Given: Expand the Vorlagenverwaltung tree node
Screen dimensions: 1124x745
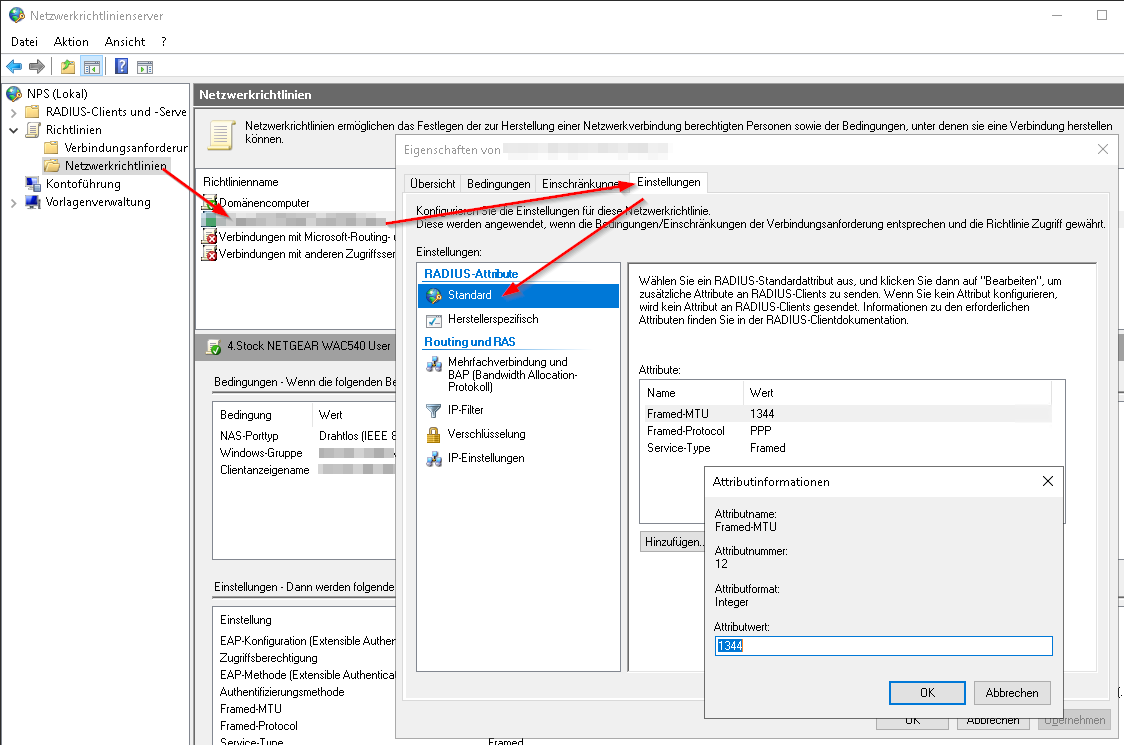Looking at the screenshot, I should coord(13,202).
